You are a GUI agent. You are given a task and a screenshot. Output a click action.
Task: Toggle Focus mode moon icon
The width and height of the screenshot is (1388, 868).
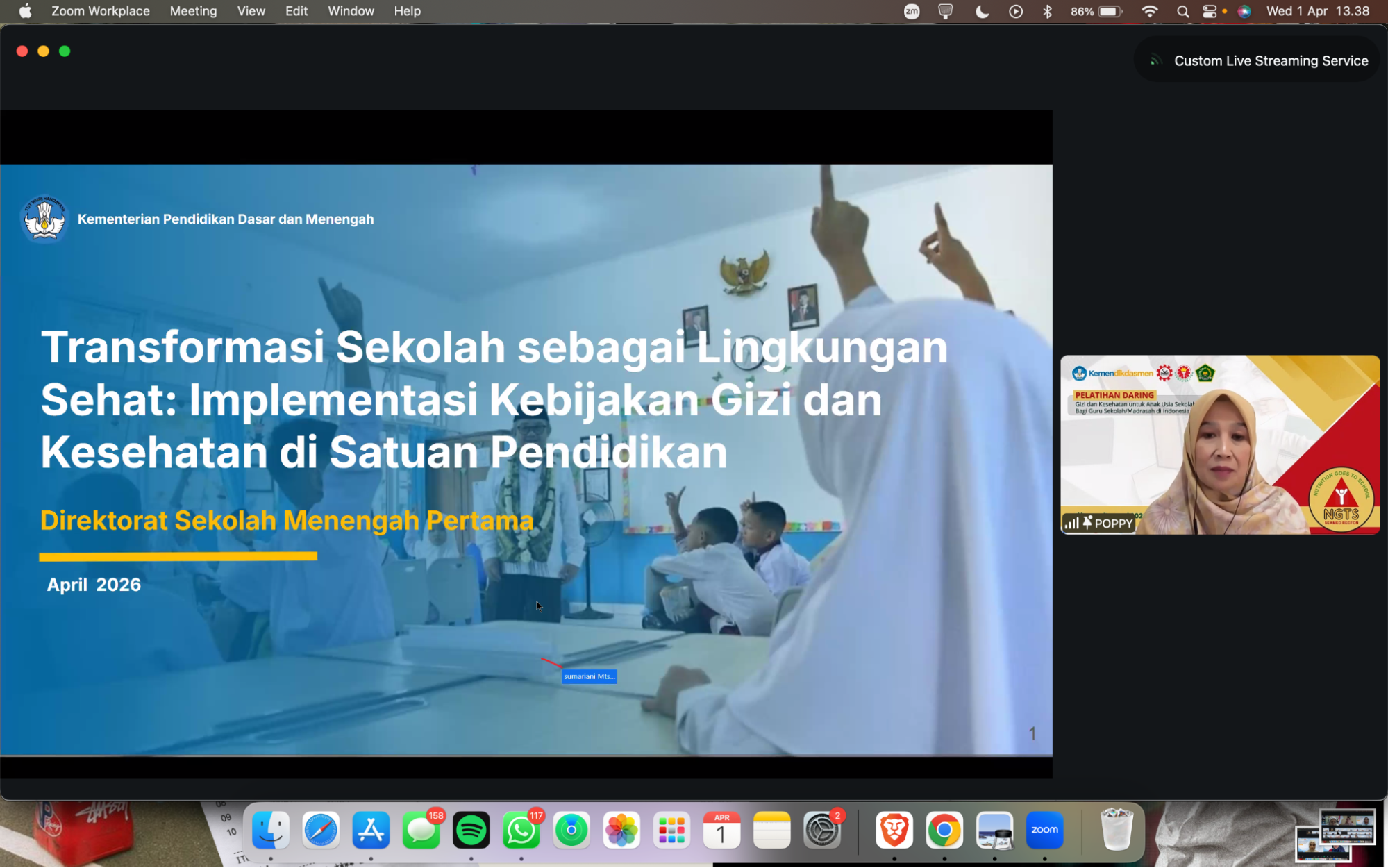982,11
